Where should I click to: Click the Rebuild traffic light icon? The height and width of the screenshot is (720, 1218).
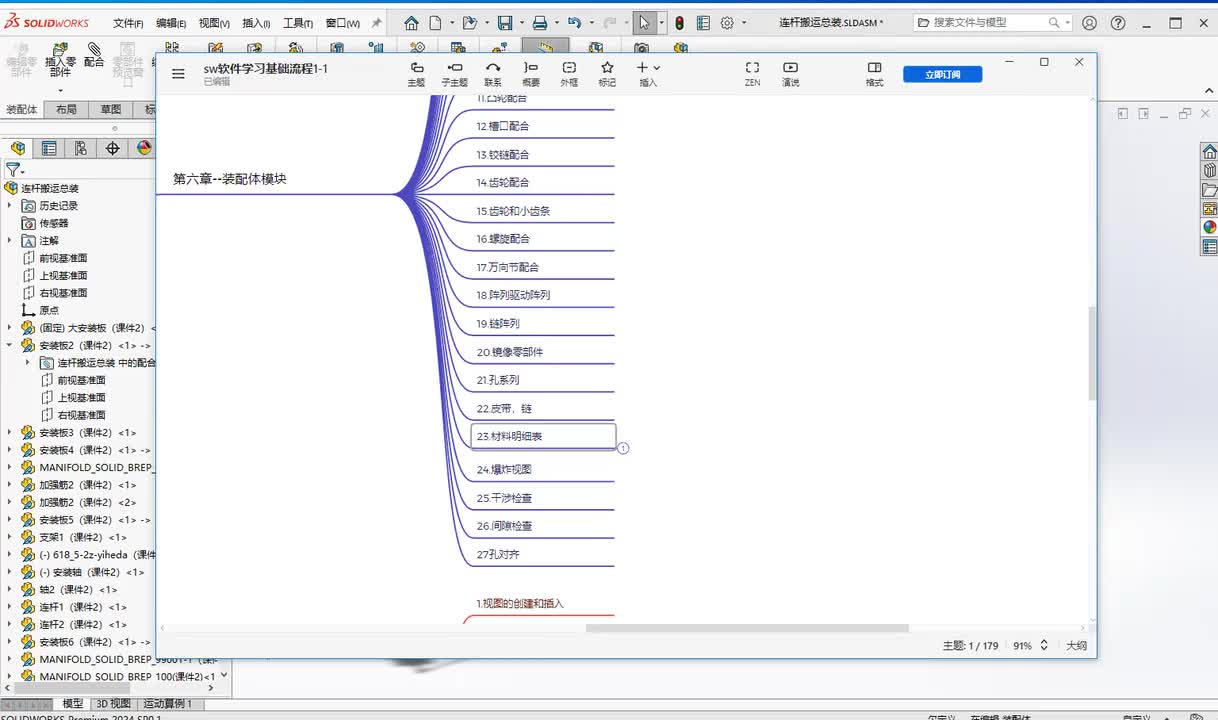click(680, 22)
